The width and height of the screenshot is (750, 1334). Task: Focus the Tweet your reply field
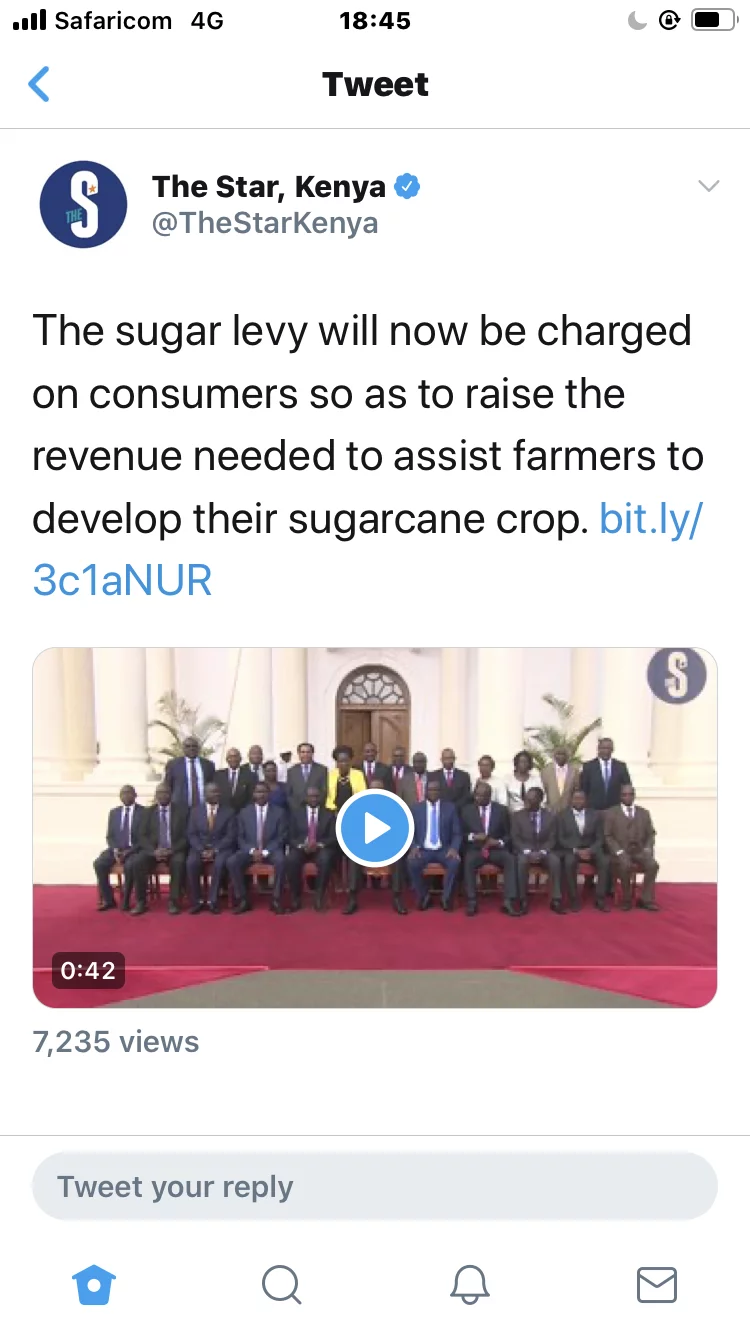tap(375, 1187)
